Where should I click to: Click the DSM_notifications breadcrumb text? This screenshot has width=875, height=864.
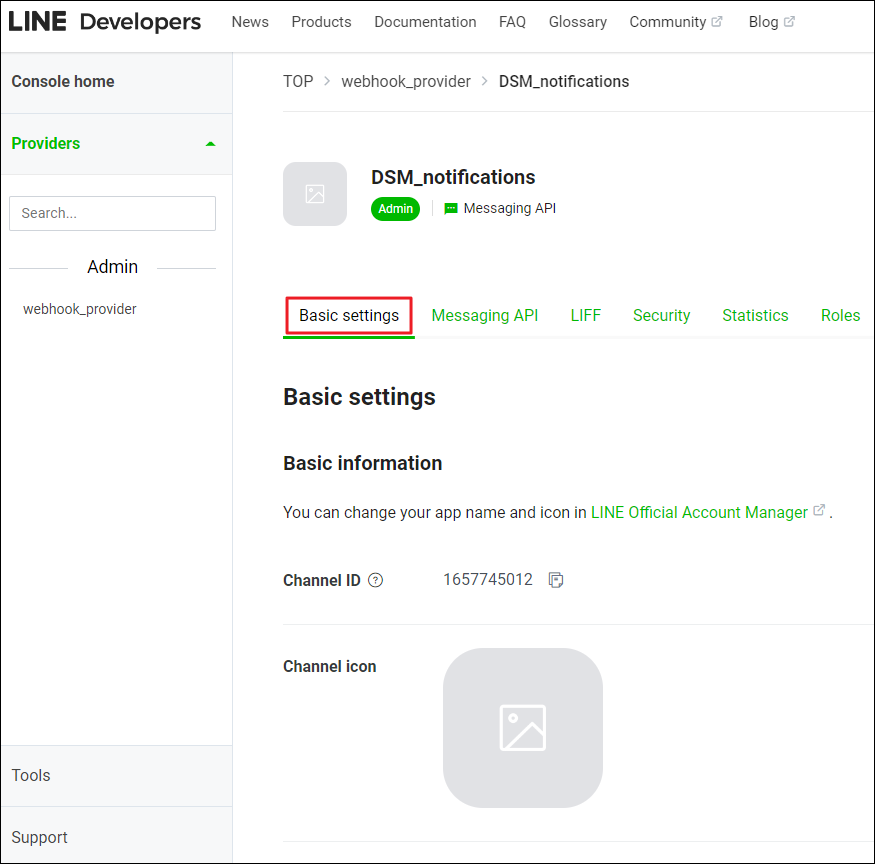[564, 81]
